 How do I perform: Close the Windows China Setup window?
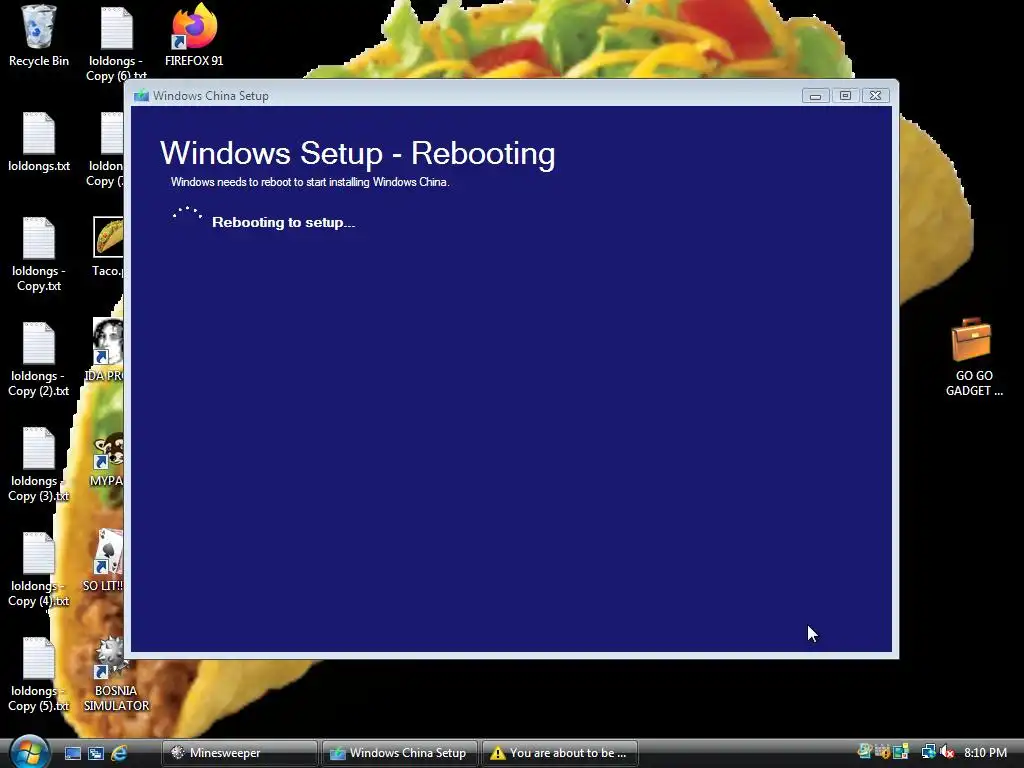tap(875, 96)
